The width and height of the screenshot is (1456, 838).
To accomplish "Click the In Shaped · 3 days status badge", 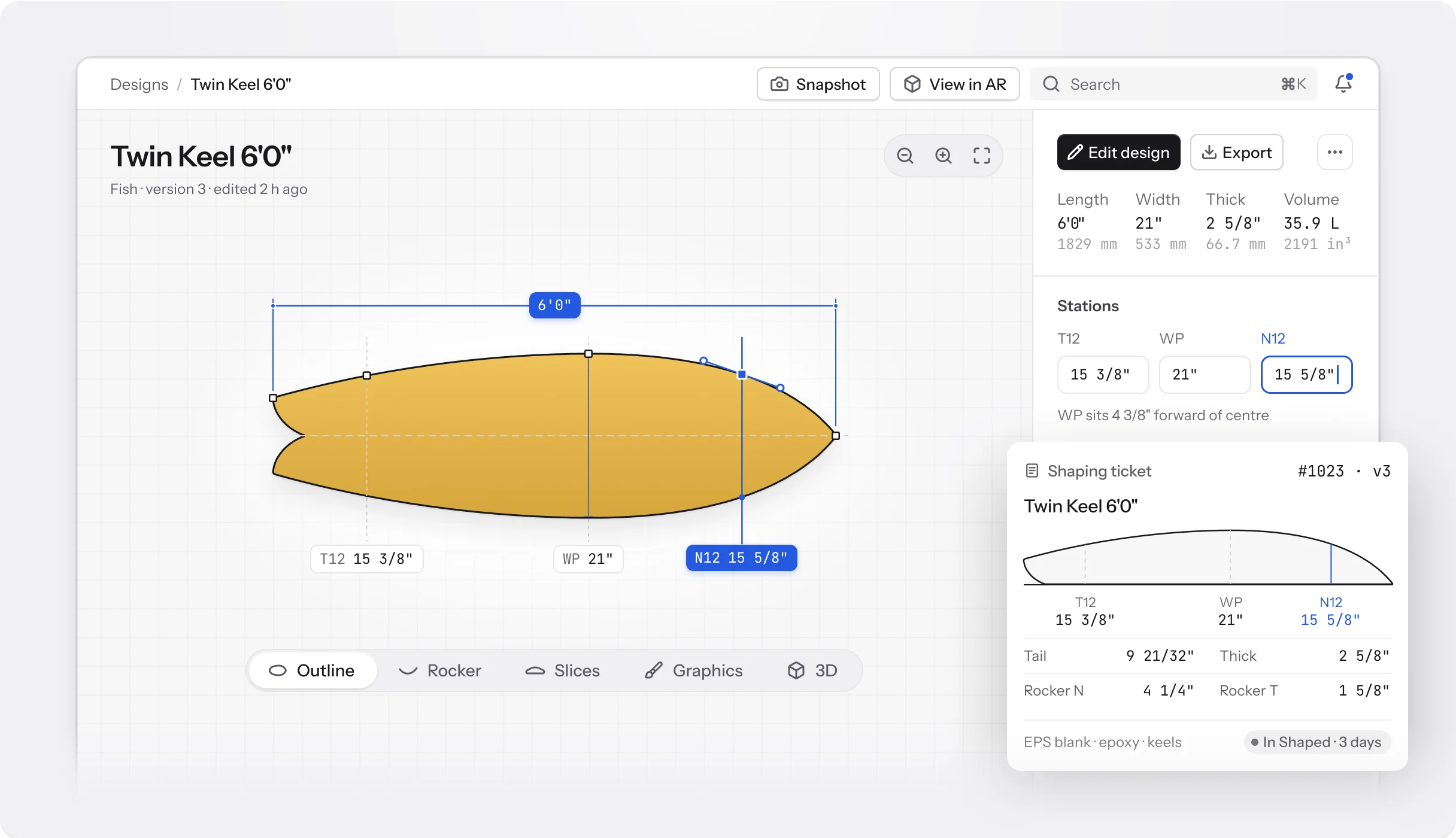I will coord(1317,742).
